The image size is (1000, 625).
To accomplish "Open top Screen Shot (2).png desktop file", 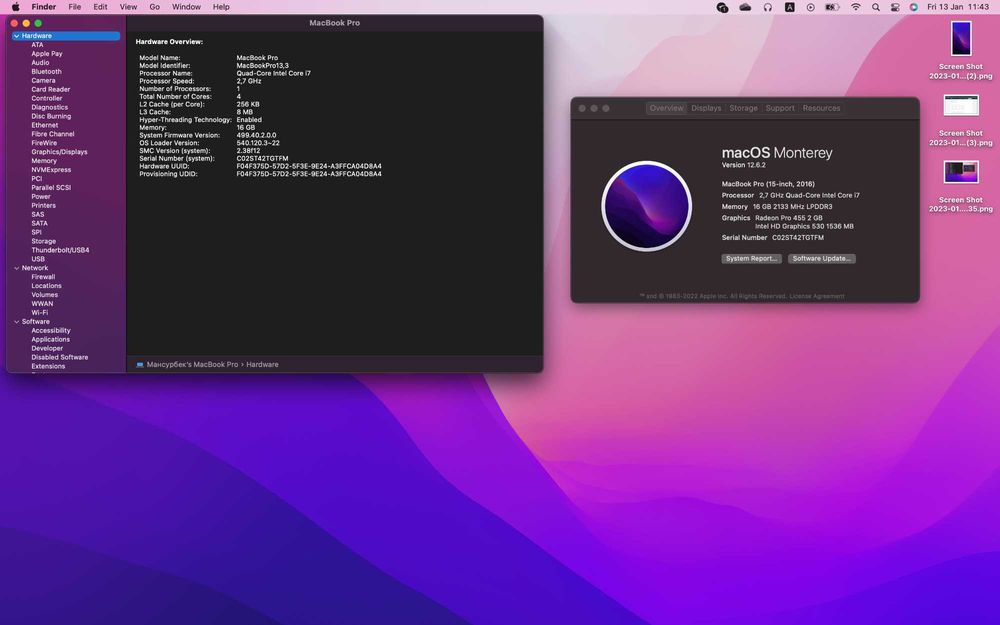I will (x=960, y=50).
